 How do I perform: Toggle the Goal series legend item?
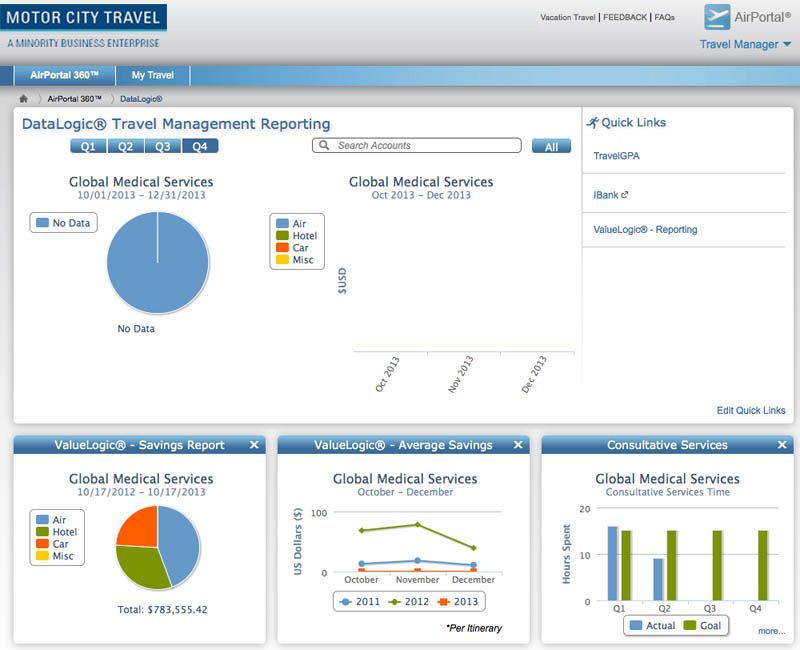(x=703, y=626)
